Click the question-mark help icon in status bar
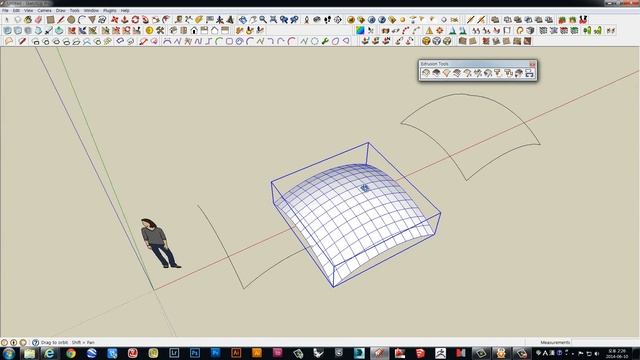 pos(36,342)
